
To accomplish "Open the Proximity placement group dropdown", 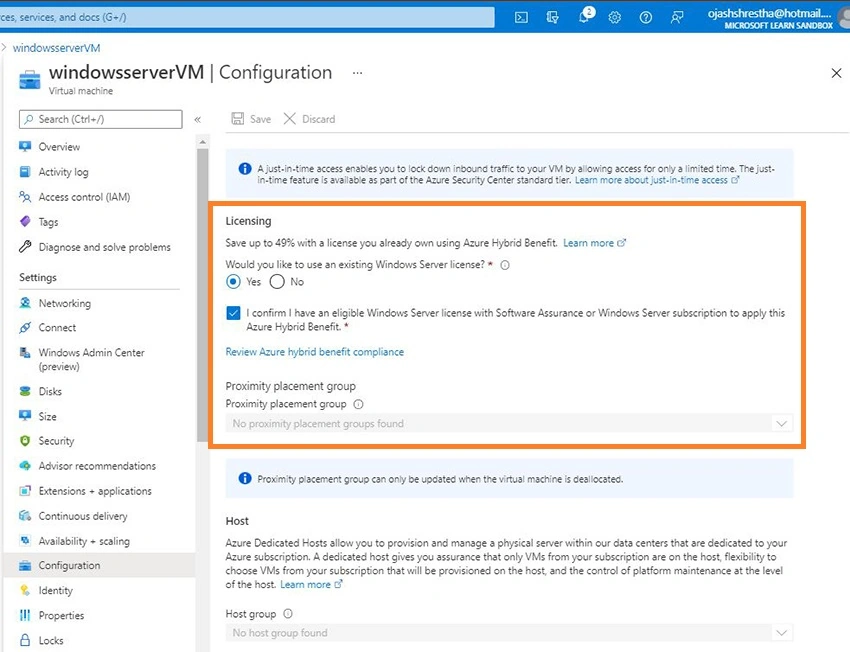I will click(509, 423).
